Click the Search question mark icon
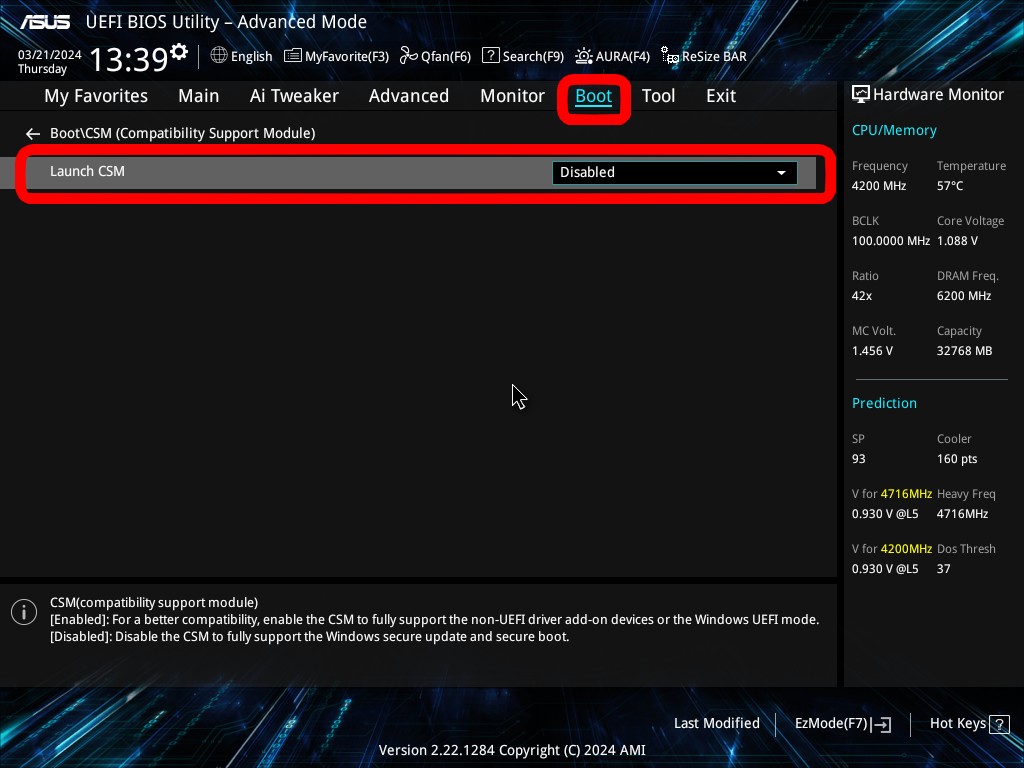 pos(490,56)
